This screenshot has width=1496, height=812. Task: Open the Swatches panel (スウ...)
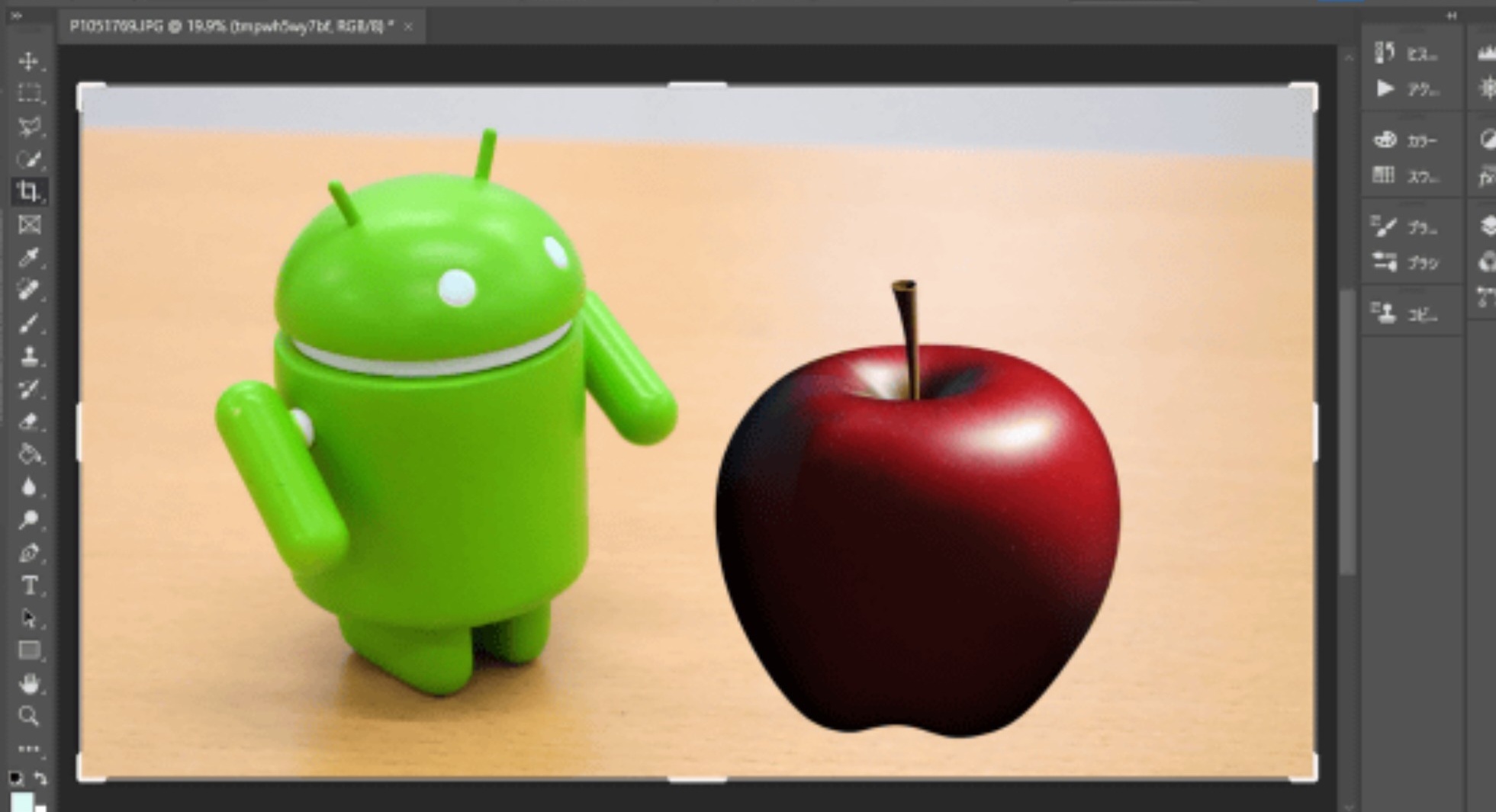click(1408, 176)
